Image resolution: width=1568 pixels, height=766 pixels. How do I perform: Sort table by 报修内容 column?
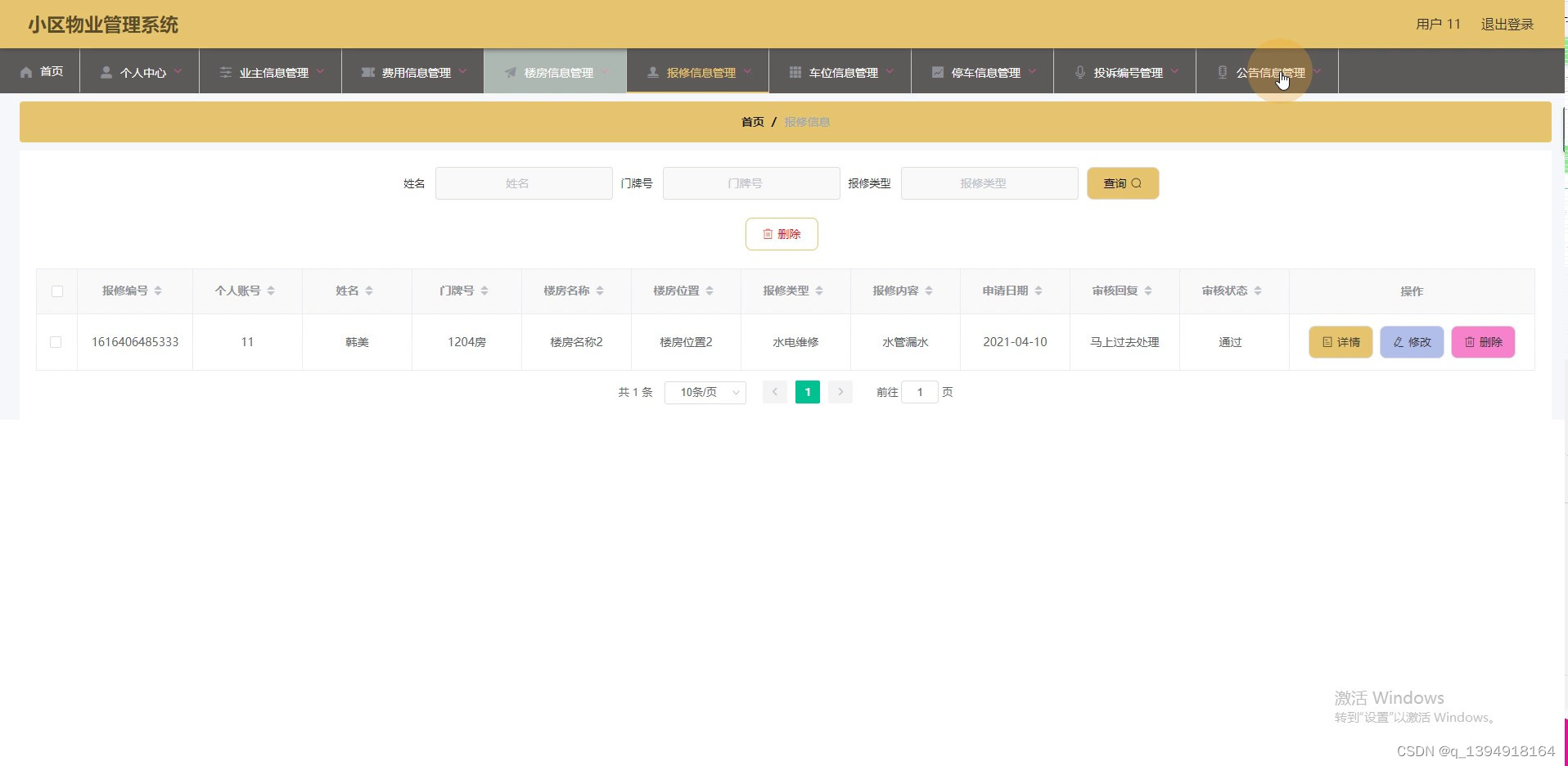[x=929, y=291]
